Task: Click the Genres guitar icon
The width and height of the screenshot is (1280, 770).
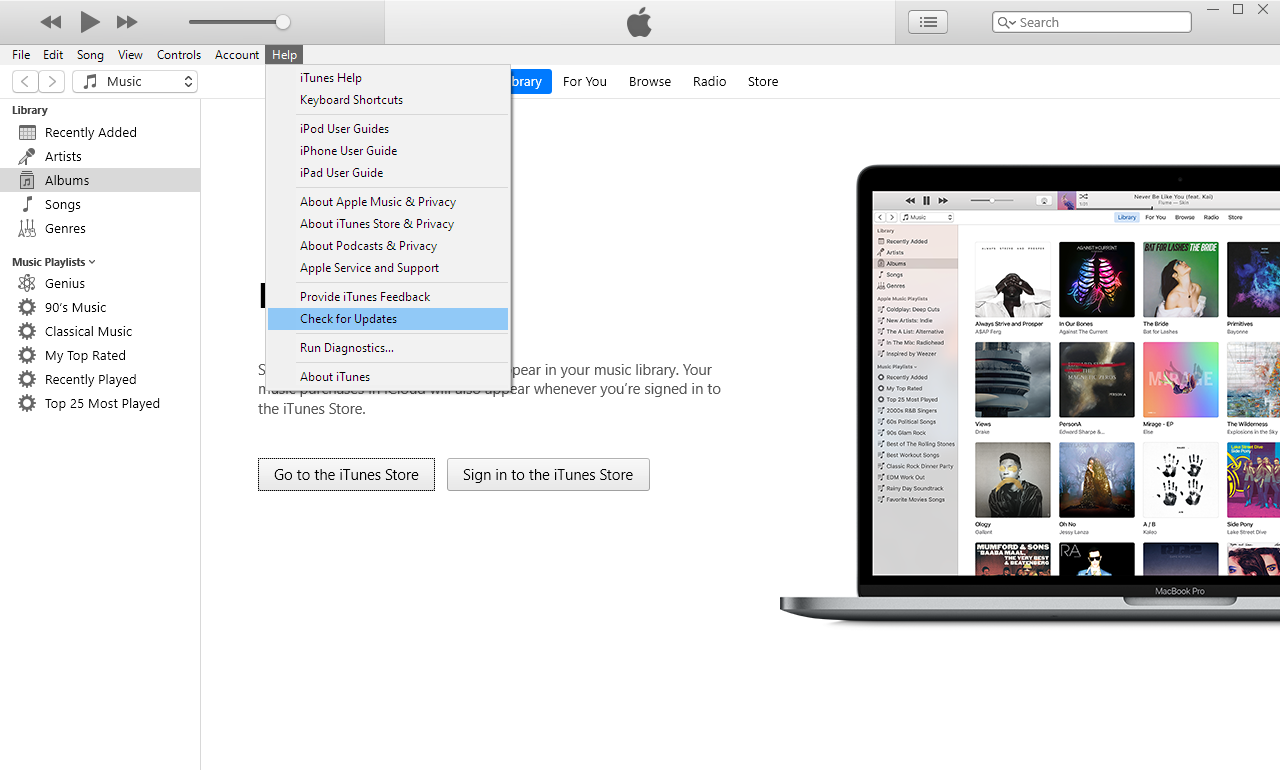Action: click(x=27, y=228)
